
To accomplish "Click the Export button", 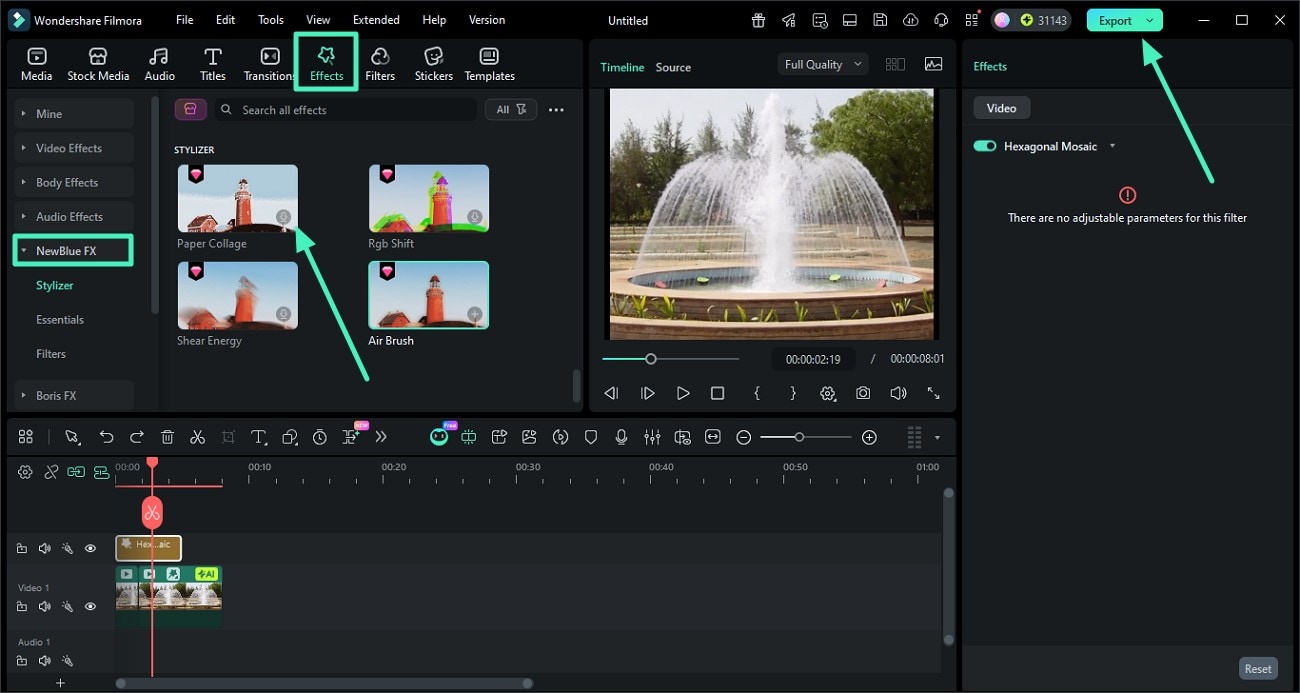I will pos(1114,20).
